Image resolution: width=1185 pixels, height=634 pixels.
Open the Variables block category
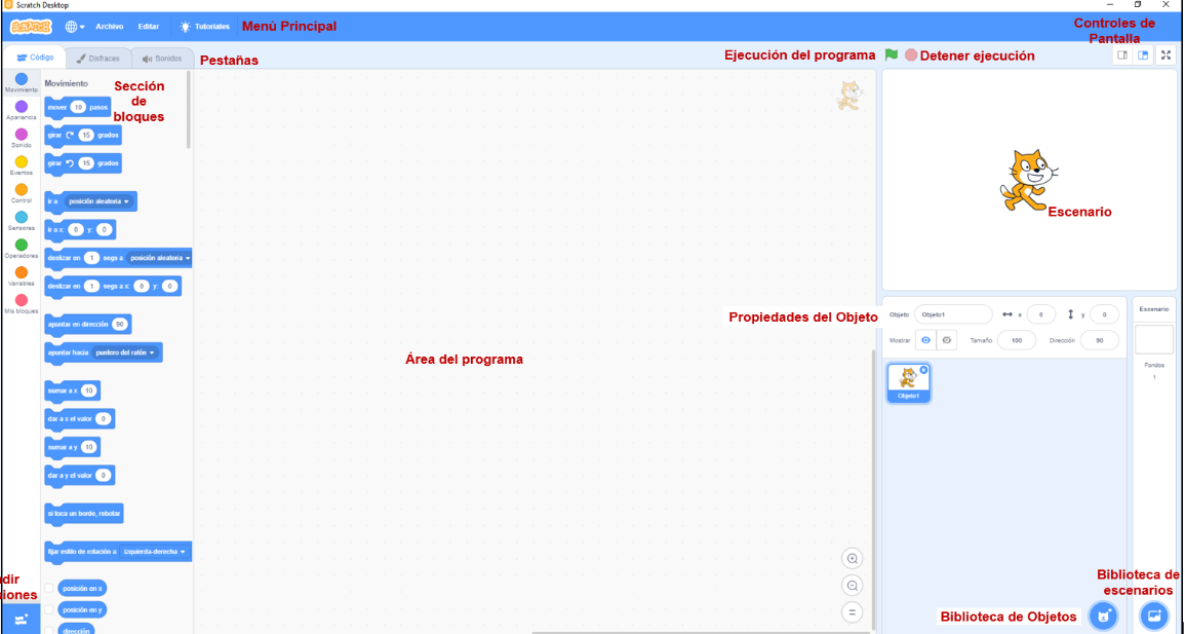point(21,277)
